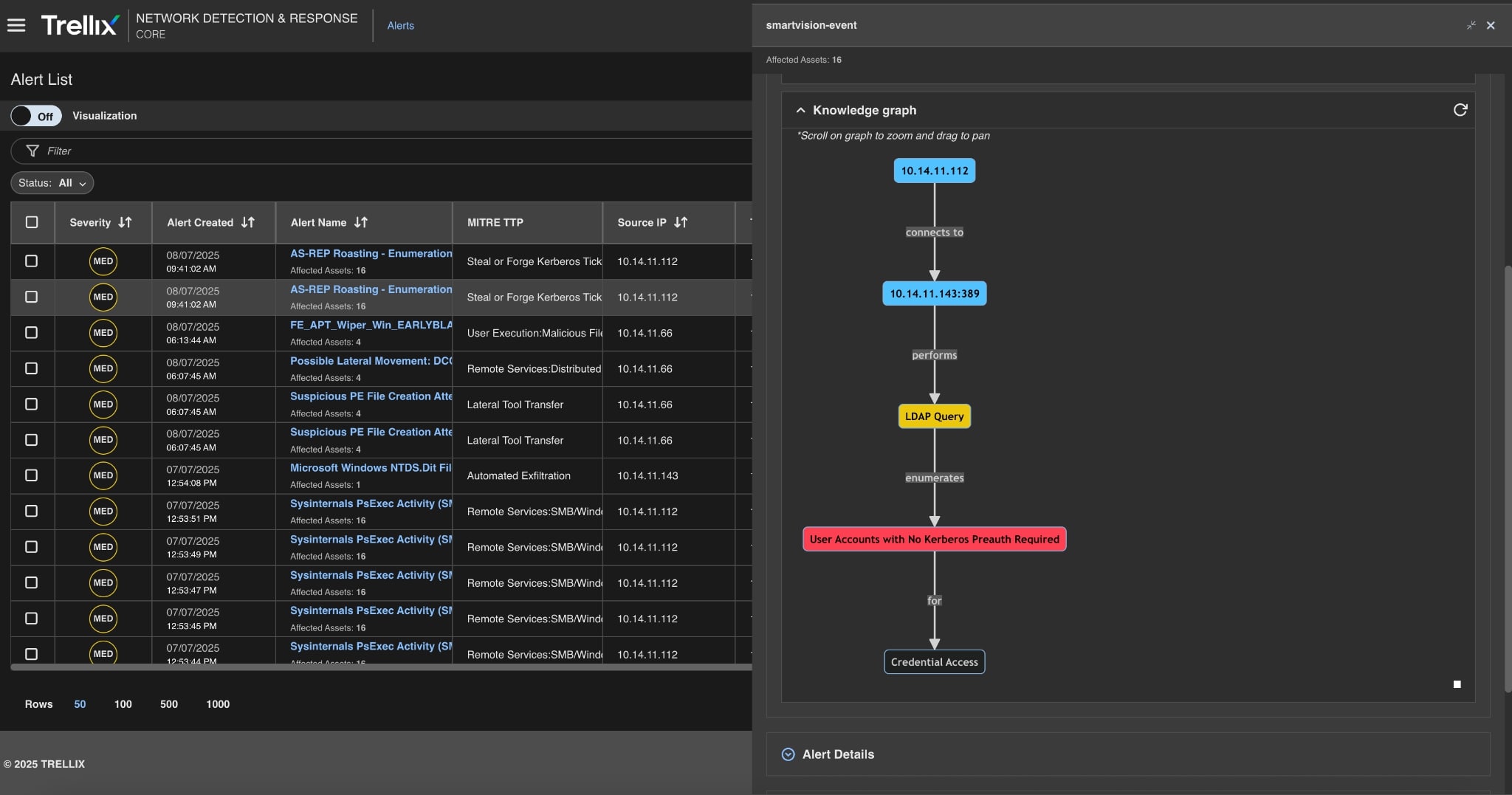This screenshot has height=795, width=1512.
Task: Select checkbox for FE_APT_Wiper_Win_EARLYBLA alert row
Action: pos(32,333)
